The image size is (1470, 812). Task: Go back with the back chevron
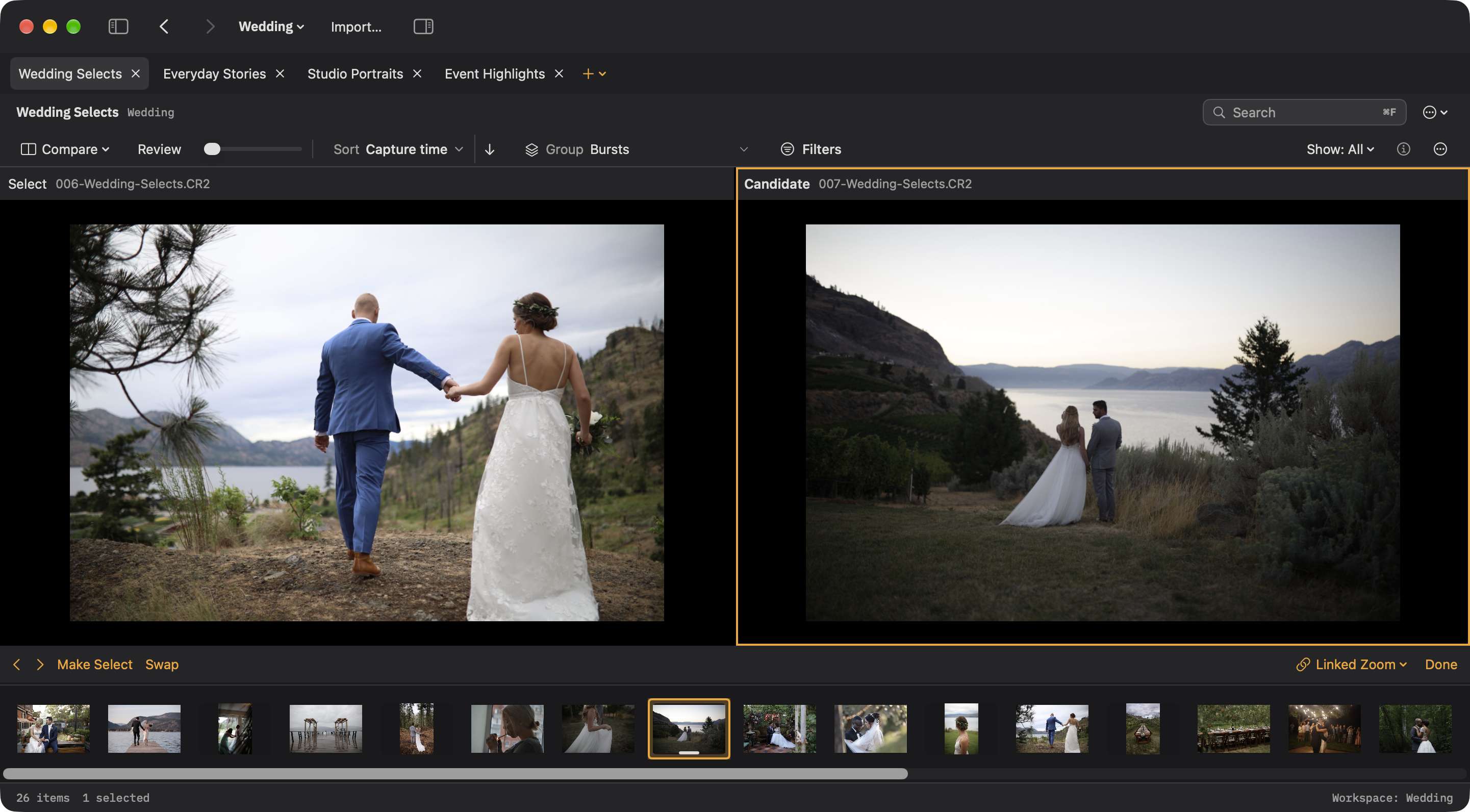(164, 27)
